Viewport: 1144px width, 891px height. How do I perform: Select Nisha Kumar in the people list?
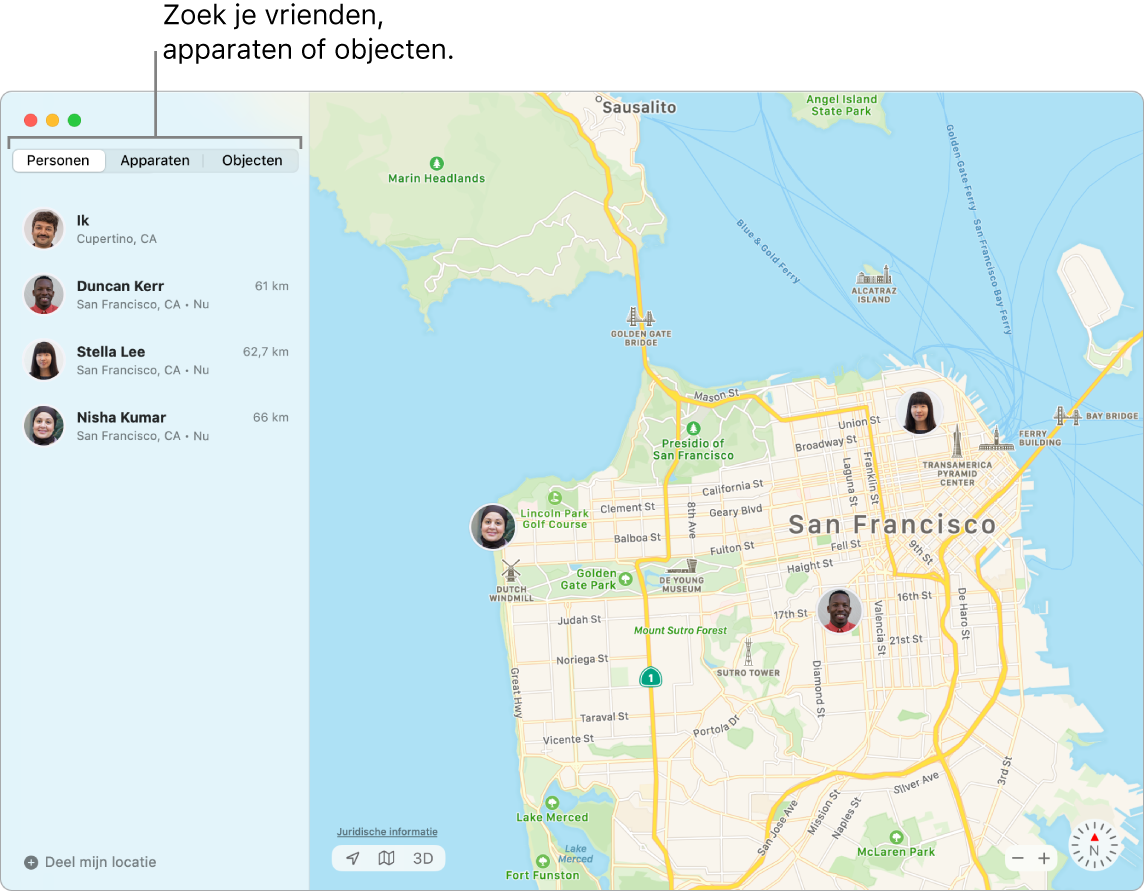point(150,425)
